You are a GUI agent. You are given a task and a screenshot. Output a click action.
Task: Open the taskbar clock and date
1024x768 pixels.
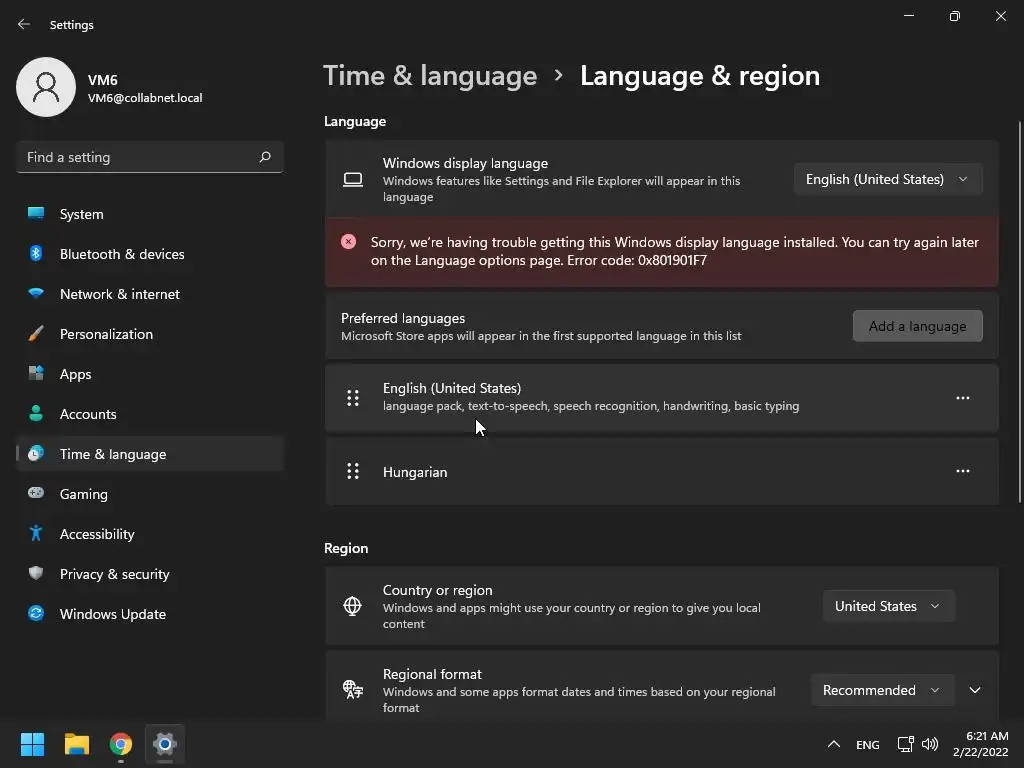tap(981, 744)
